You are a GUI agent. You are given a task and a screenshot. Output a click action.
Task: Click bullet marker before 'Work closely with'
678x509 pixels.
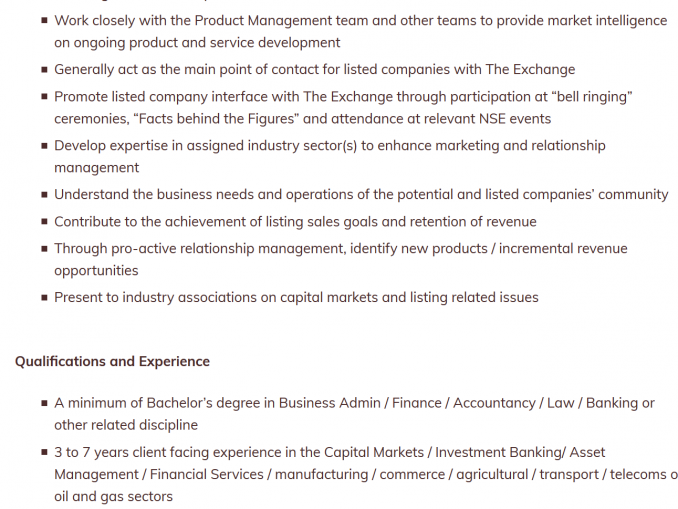click(44, 20)
